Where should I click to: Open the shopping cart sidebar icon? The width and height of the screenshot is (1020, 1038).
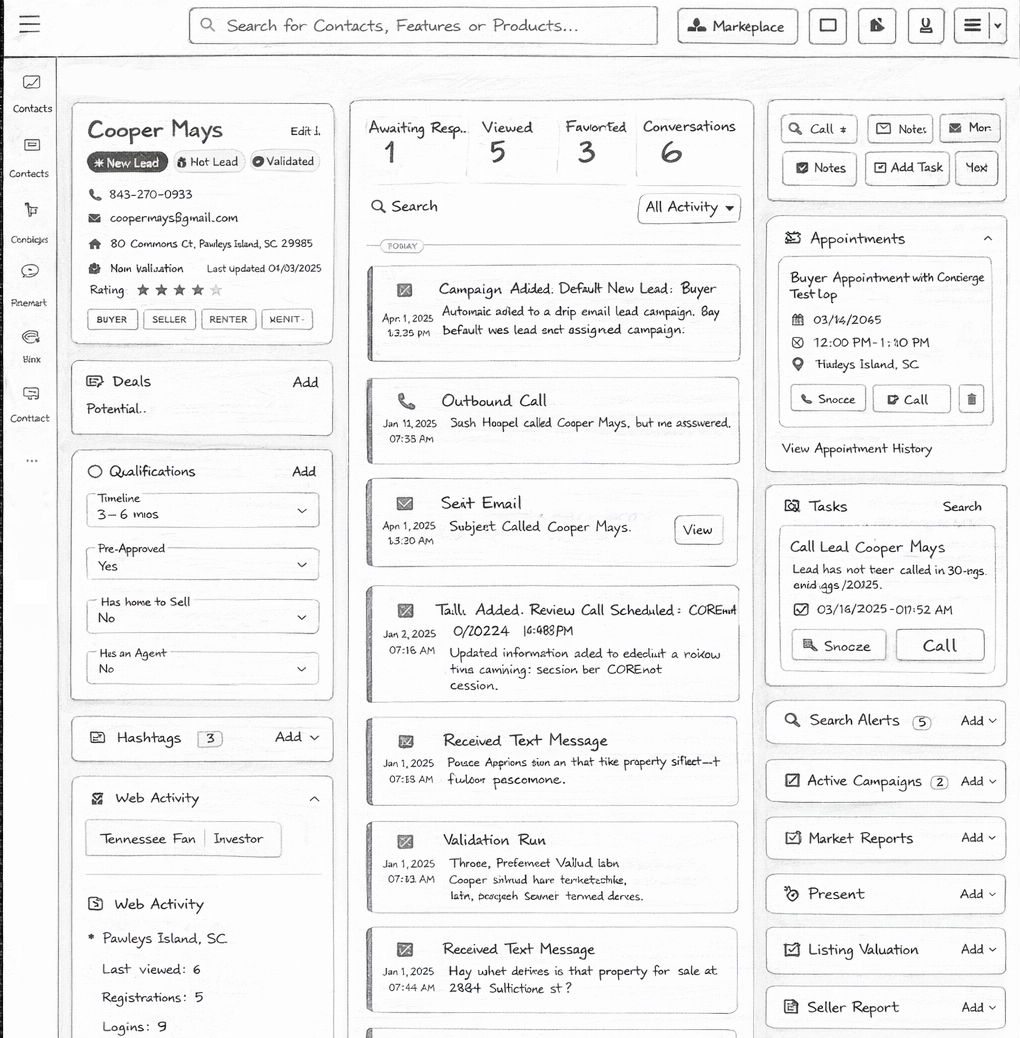[x=30, y=210]
